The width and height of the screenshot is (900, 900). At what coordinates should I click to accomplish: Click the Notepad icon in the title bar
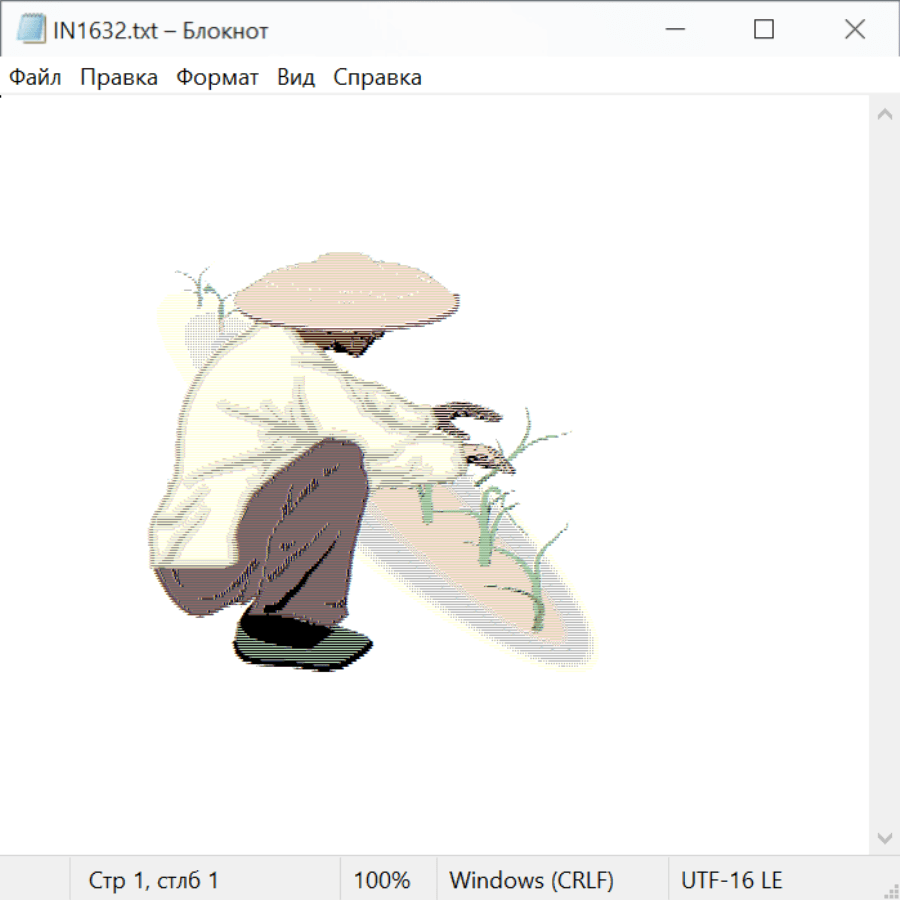(x=31, y=30)
